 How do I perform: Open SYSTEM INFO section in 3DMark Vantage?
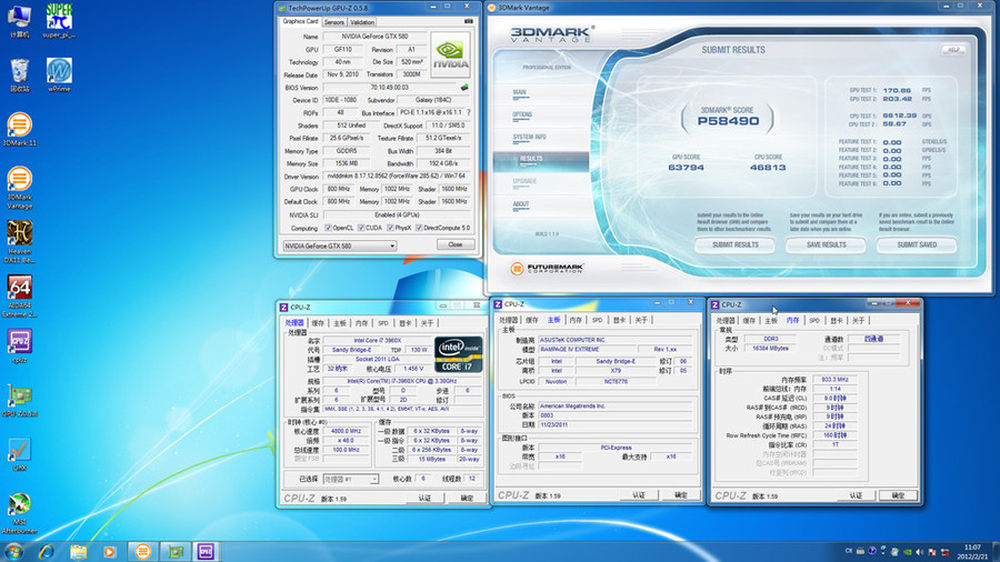529,138
